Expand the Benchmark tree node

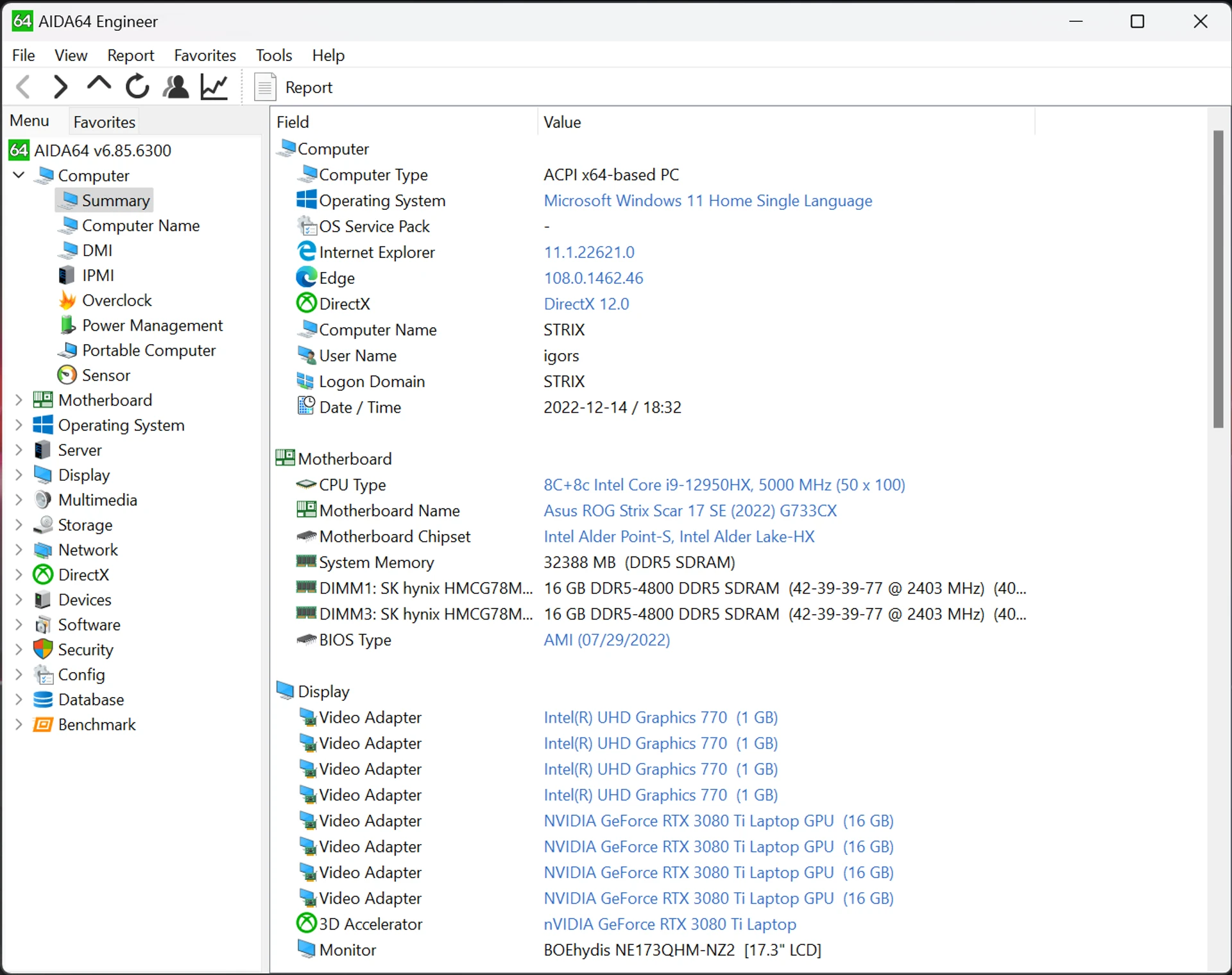pos(19,725)
